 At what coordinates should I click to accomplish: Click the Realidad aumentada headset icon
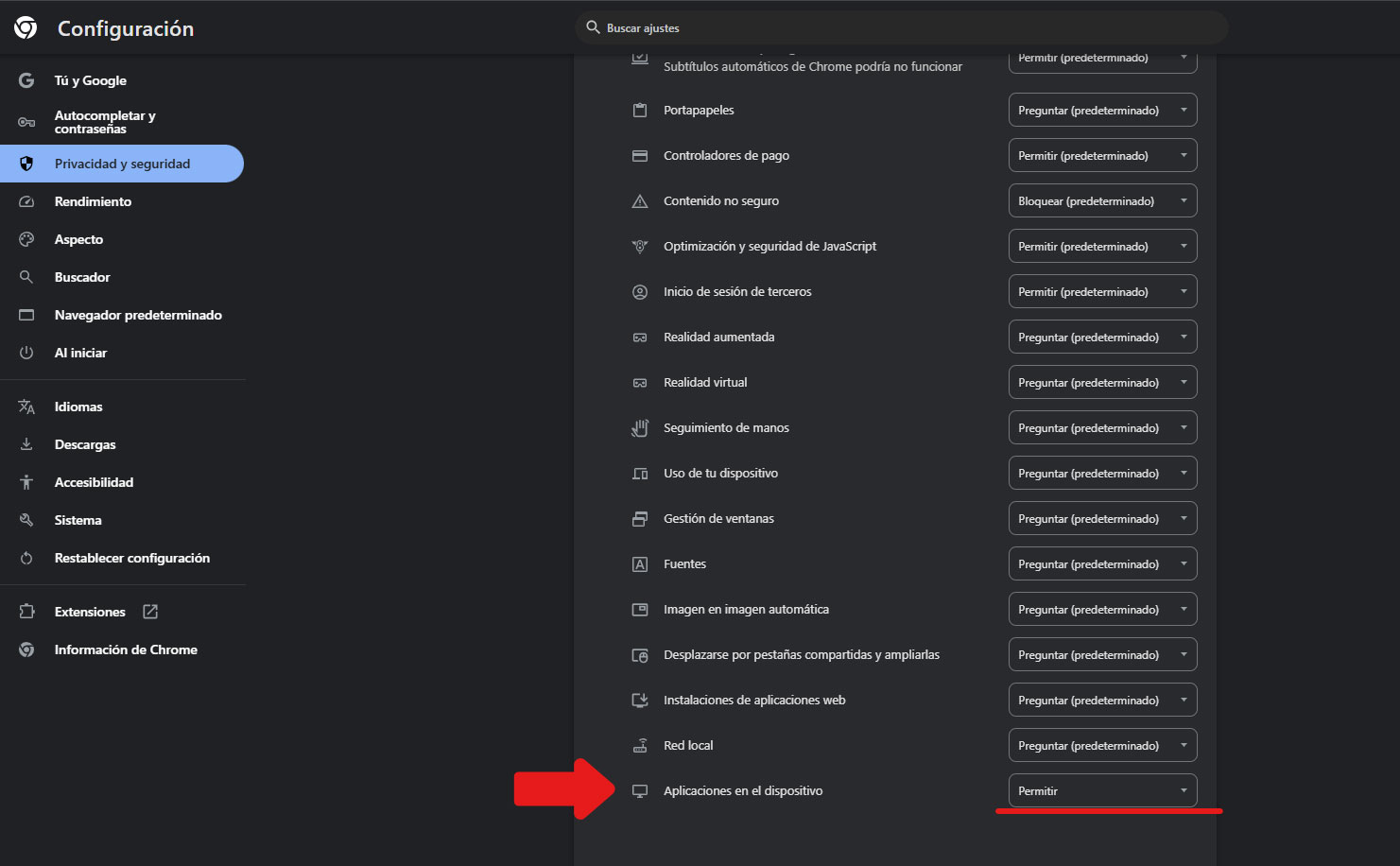coord(640,338)
